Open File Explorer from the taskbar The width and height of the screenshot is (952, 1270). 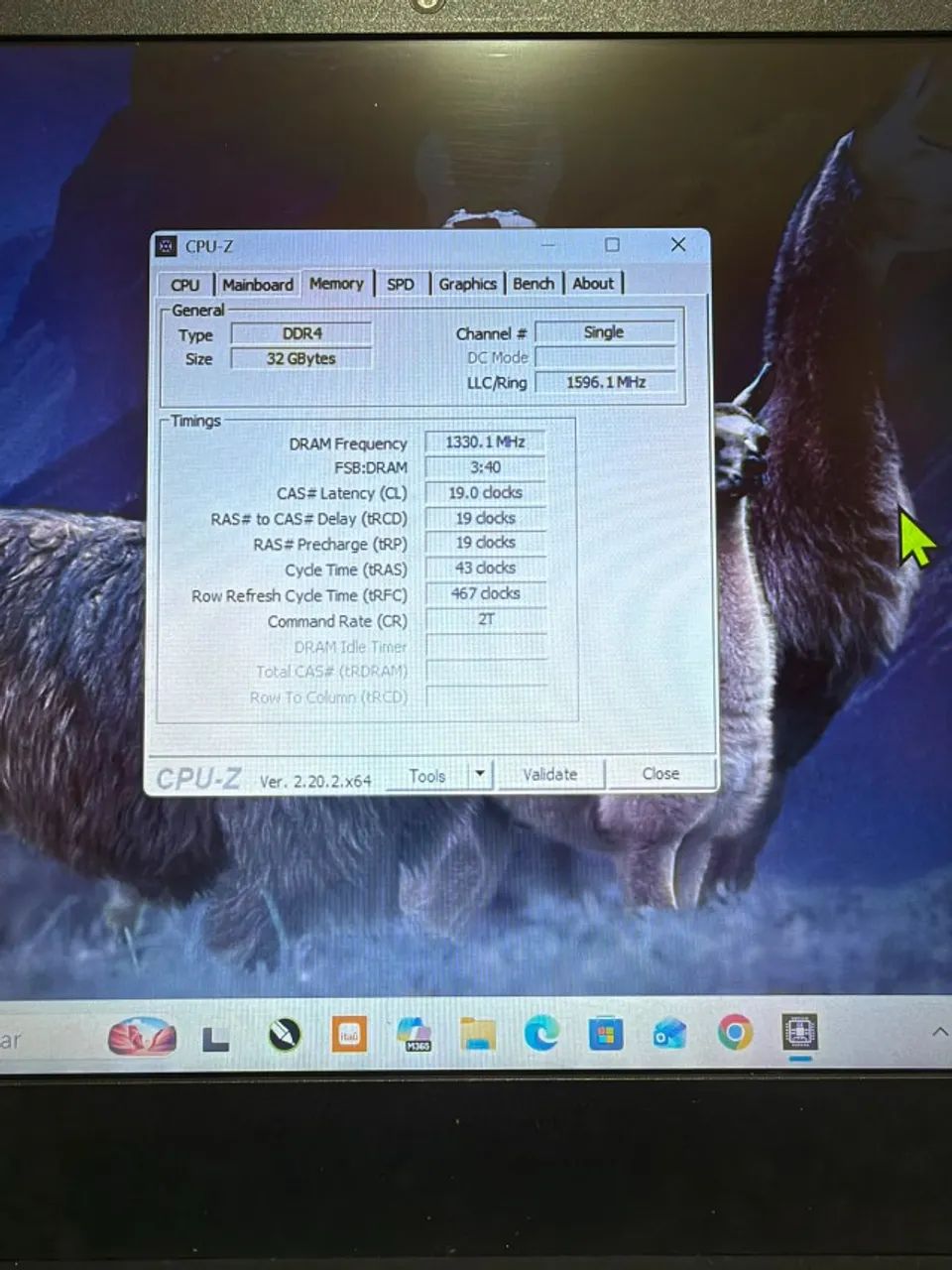(x=478, y=1034)
